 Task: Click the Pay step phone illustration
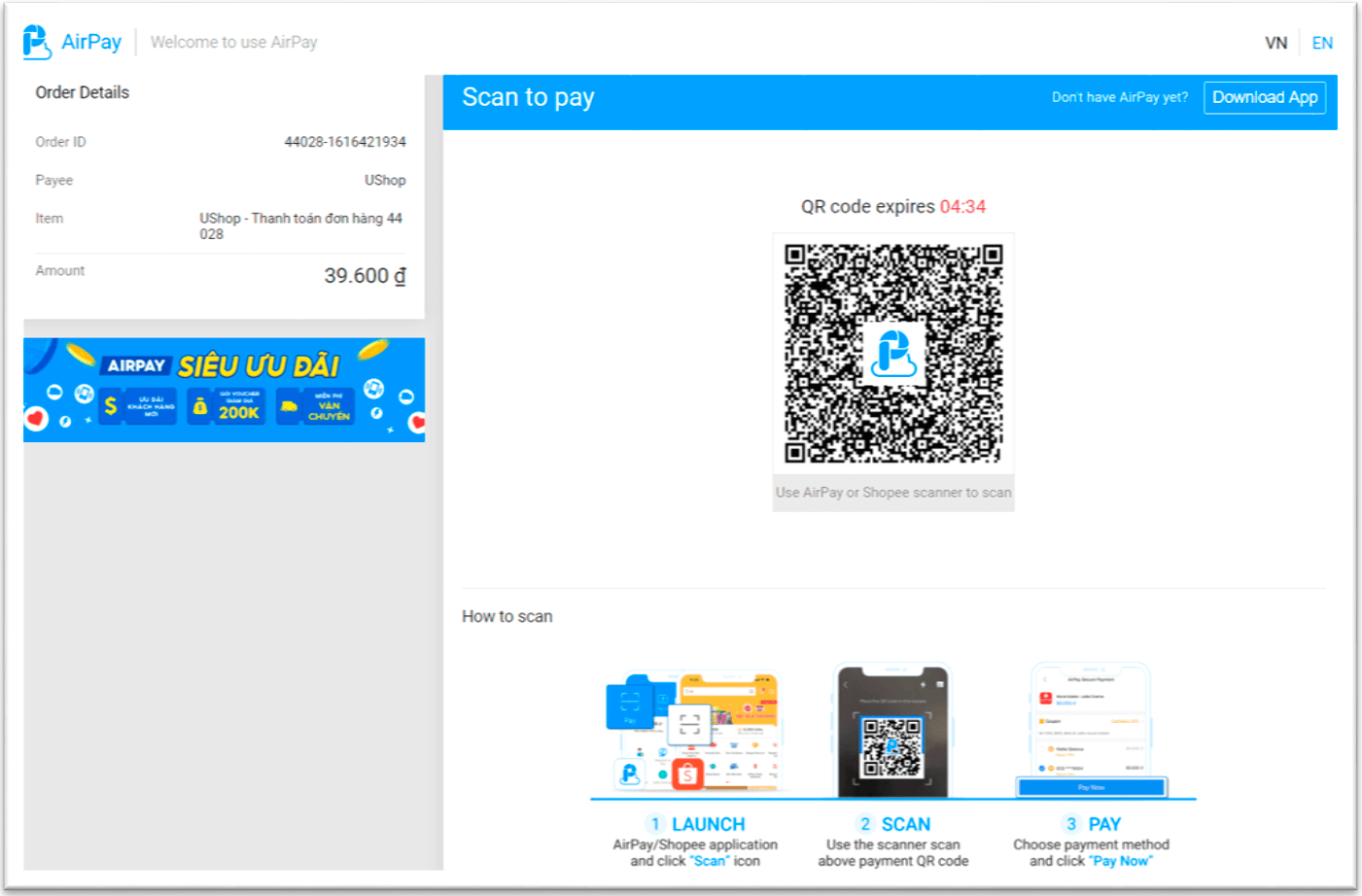pyautogui.click(x=1091, y=731)
